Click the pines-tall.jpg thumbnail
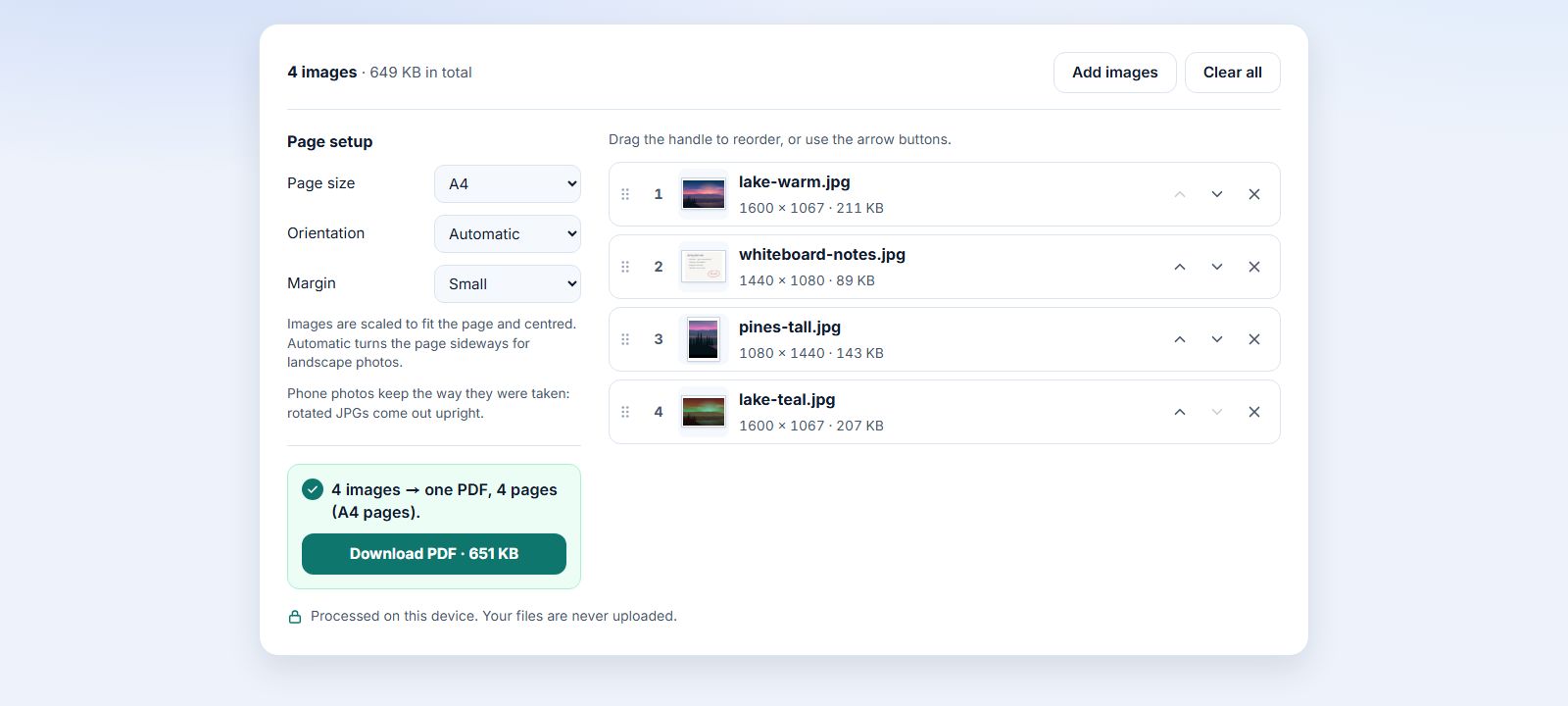Image resolution: width=1568 pixels, height=706 pixels. tap(704, 339)
